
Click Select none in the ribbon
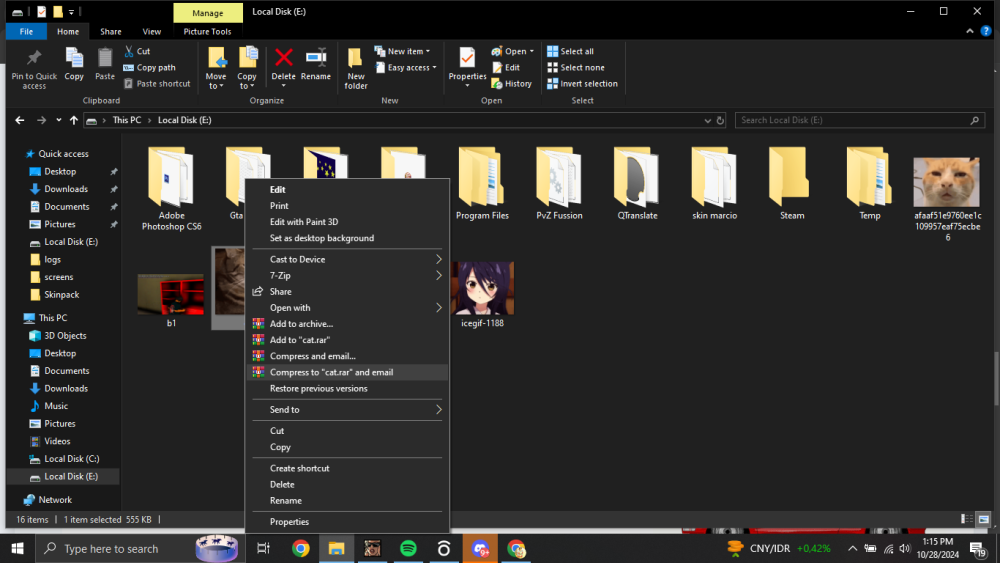[x=576, y=68]
